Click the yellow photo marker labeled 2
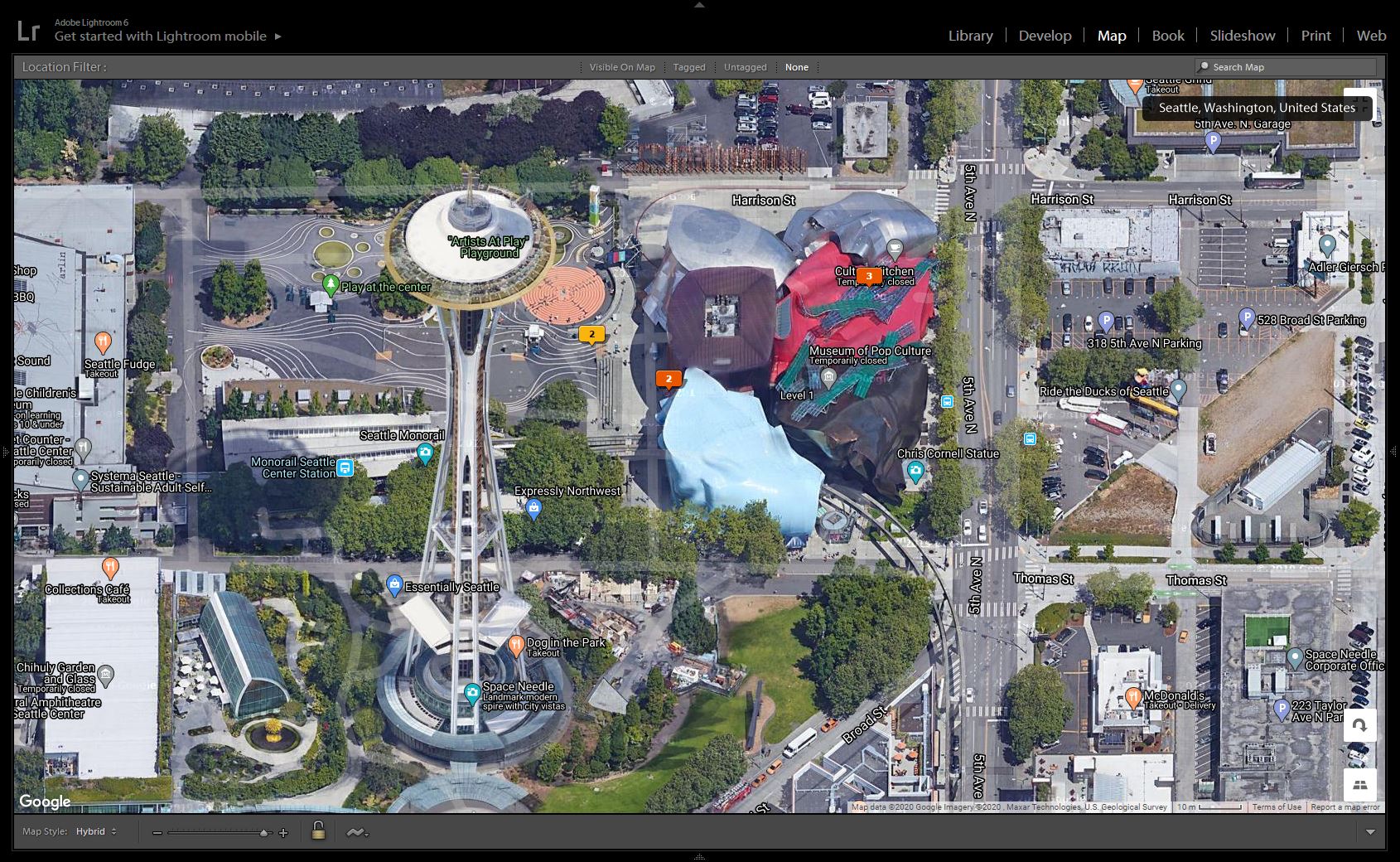This screenshot has width=1400, height=862. pos(591,335)
